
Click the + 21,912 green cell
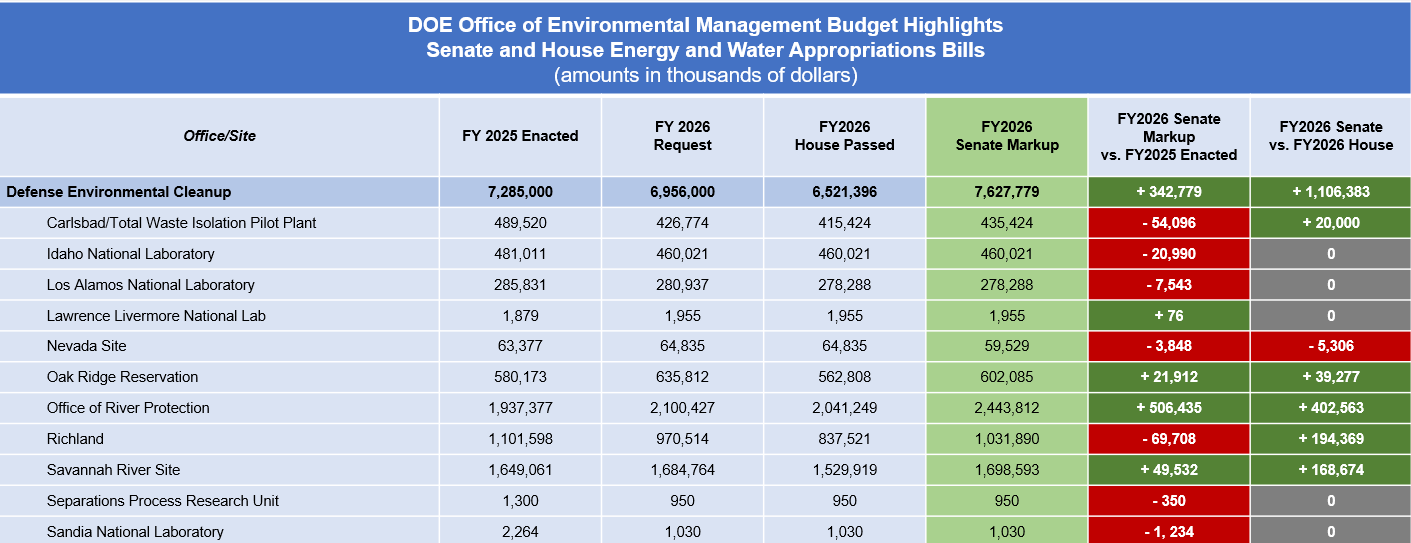(1169, 377)
